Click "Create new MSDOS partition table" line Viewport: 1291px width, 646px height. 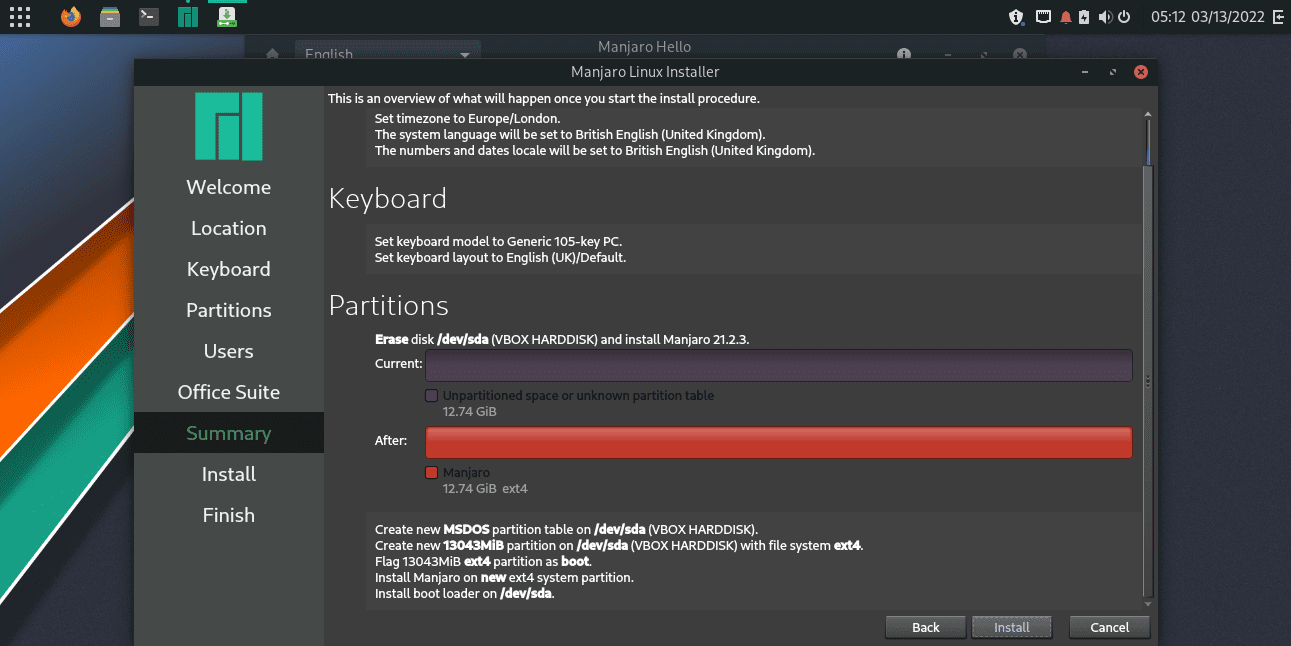pyautogui.click(x=567, y=529)
